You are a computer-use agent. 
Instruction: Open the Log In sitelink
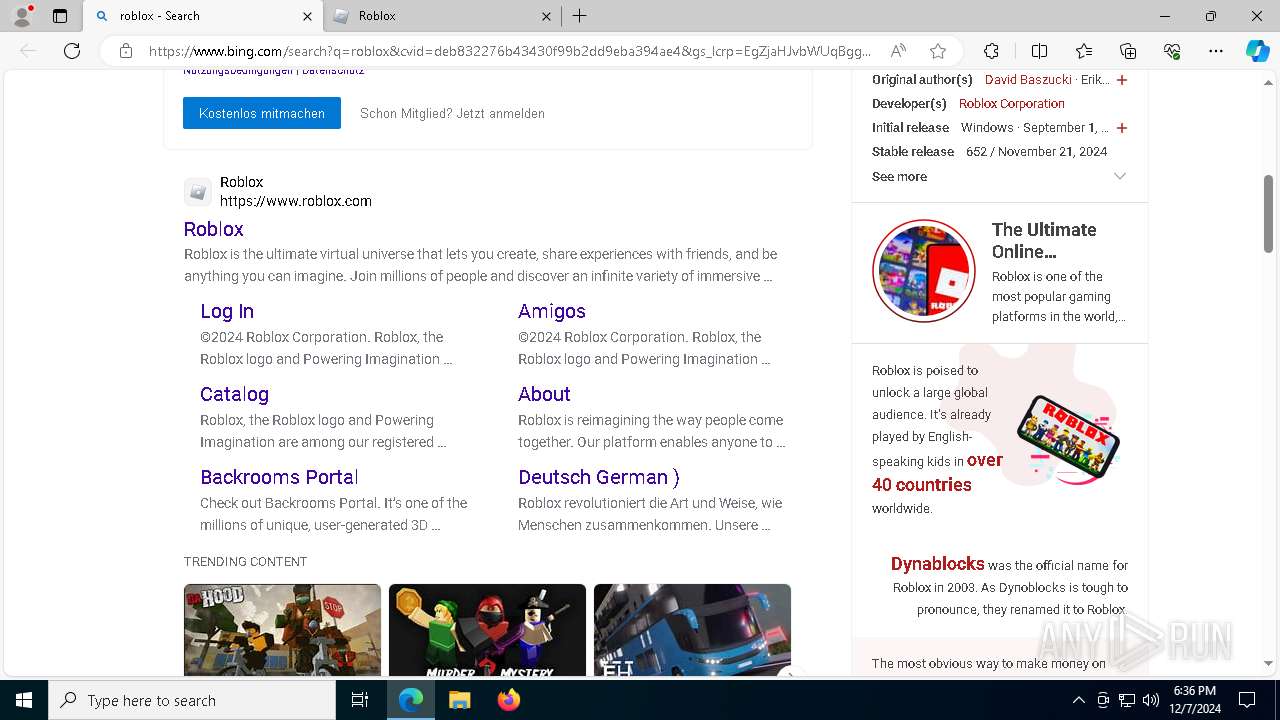point(227,311)
